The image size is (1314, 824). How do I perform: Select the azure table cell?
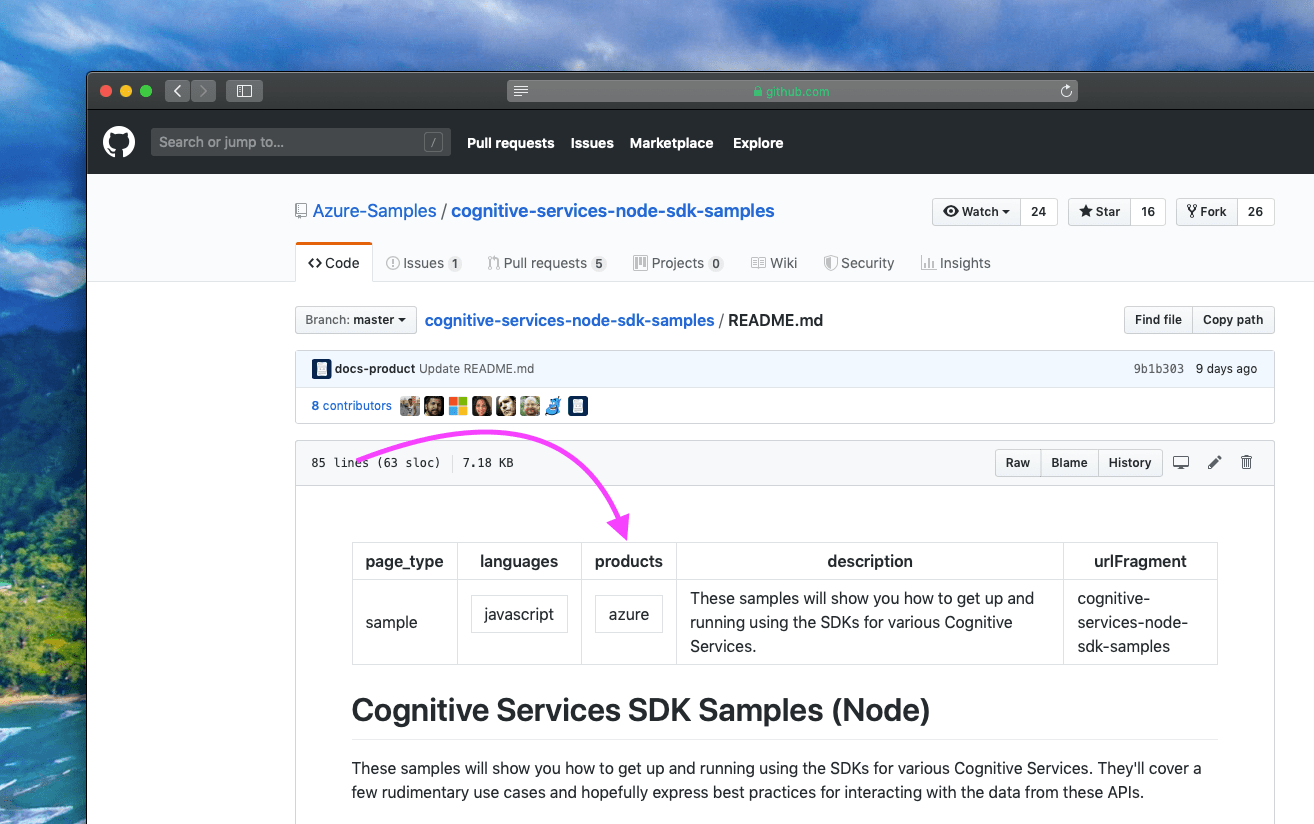point(629,614)
